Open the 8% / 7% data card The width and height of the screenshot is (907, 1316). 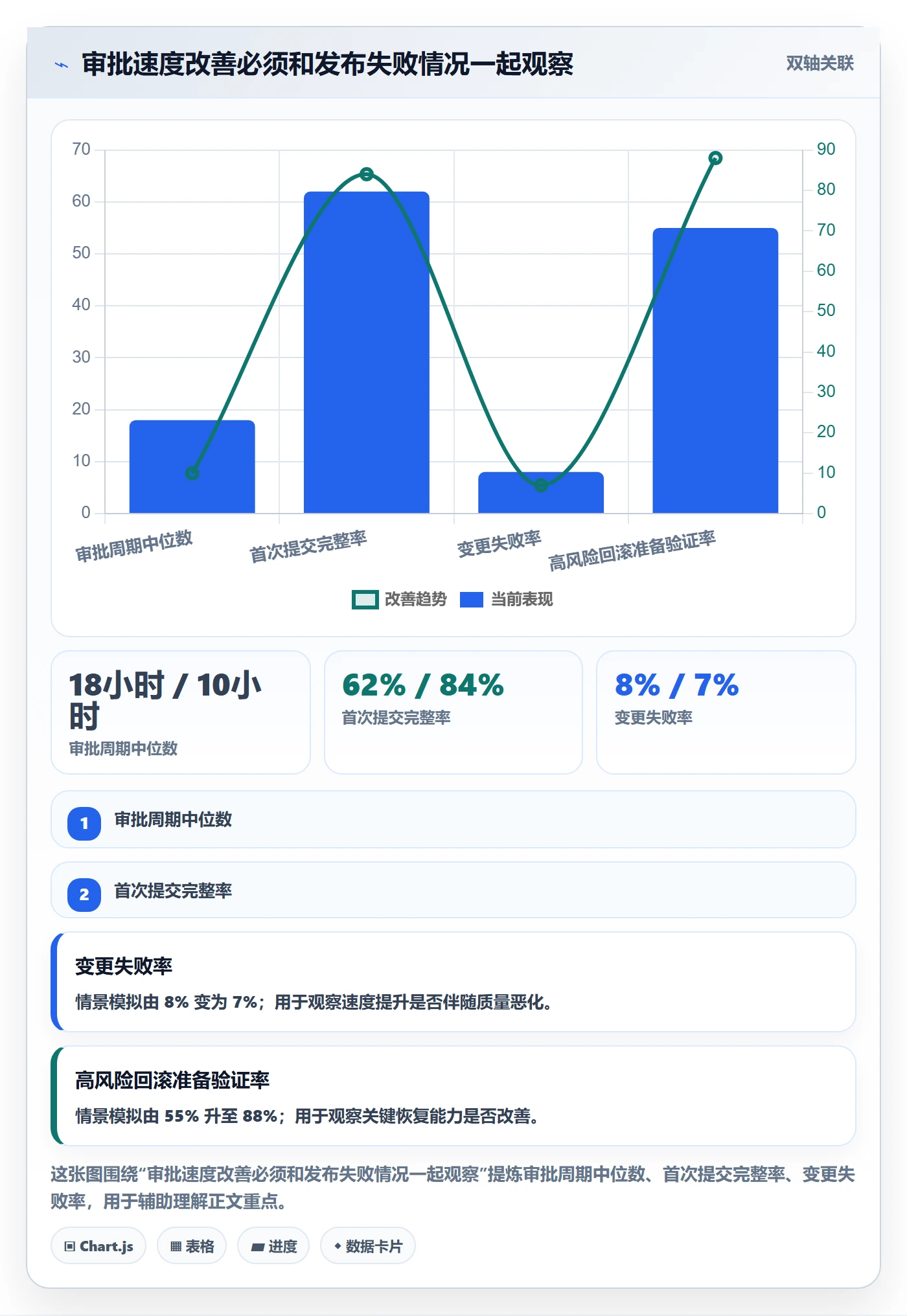(726, 712)
